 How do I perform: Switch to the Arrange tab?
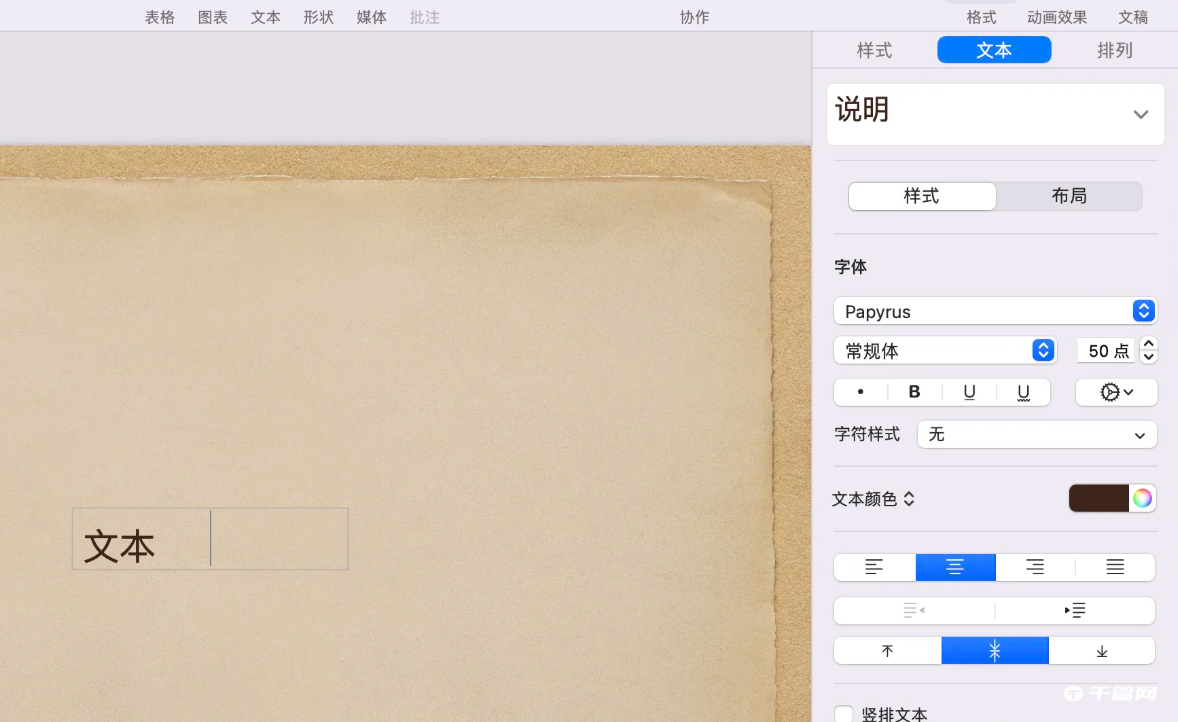[1114, 50]
